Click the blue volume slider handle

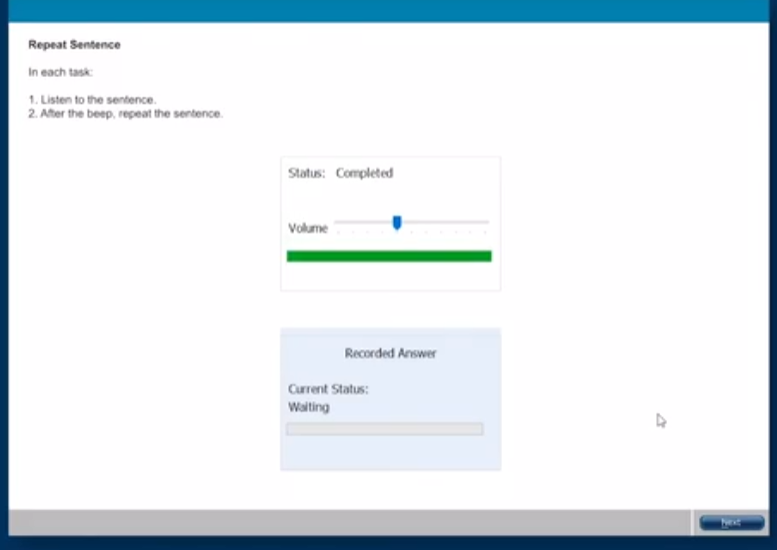point(397,223)
